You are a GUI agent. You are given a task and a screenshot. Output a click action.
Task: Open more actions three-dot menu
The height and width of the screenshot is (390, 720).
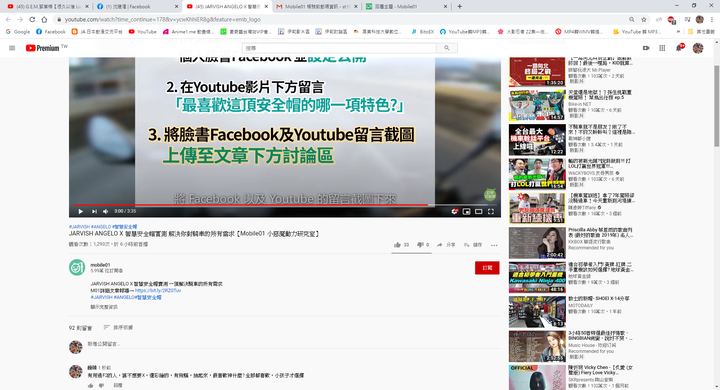pos(494,245)
